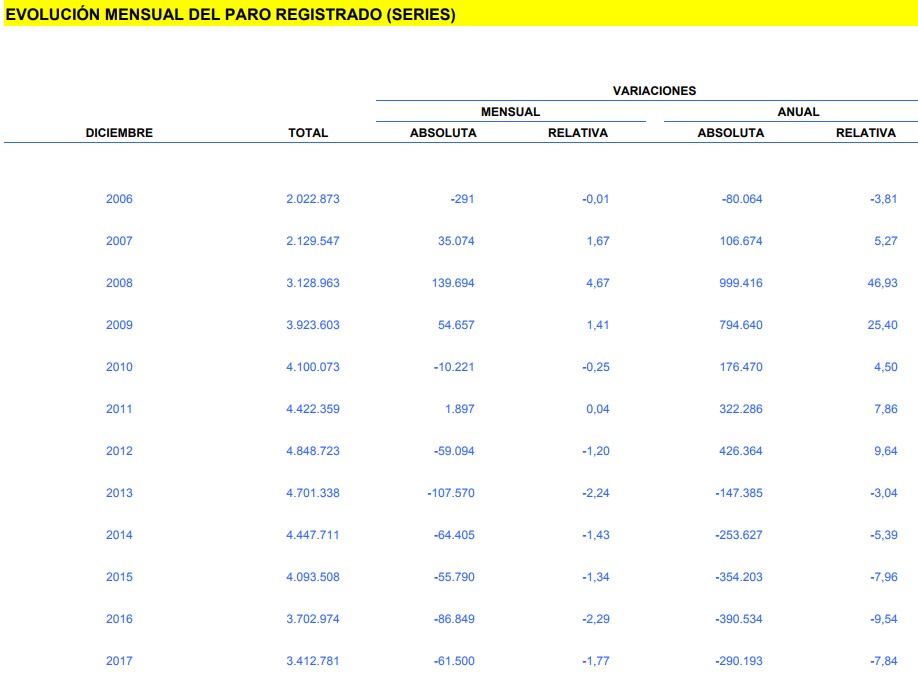Select total value 4.848.723 for 2012
The width and height of the screenshot is (918, 677).
tap(313, 451)
